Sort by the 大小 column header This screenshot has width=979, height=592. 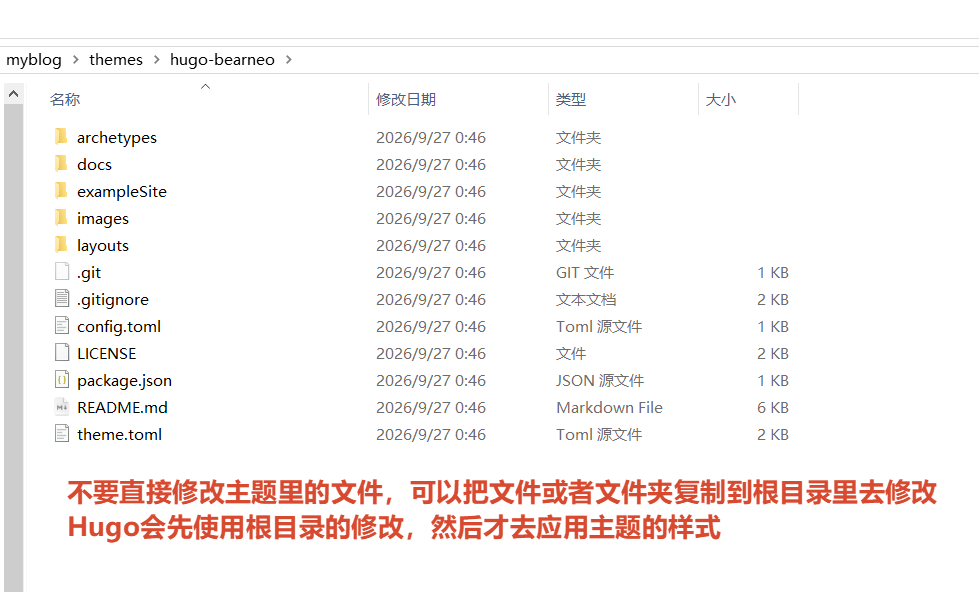(721, 99)
